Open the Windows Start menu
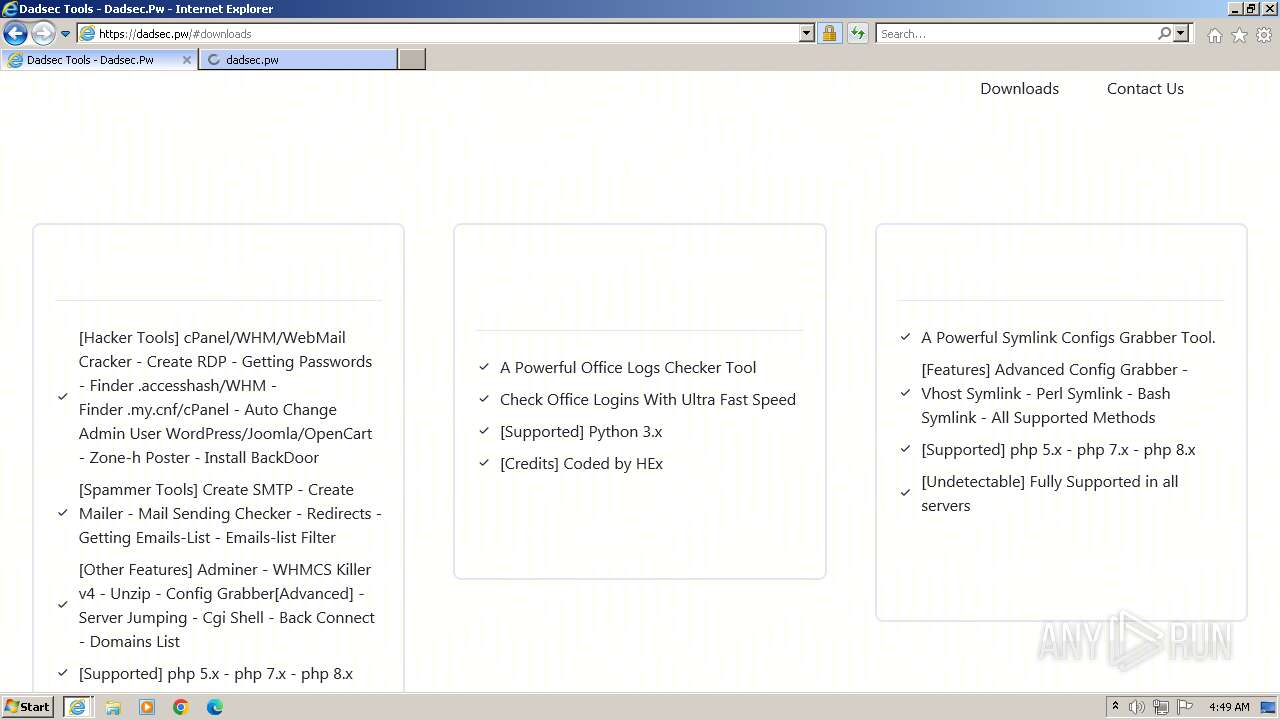 click(28, 707)
